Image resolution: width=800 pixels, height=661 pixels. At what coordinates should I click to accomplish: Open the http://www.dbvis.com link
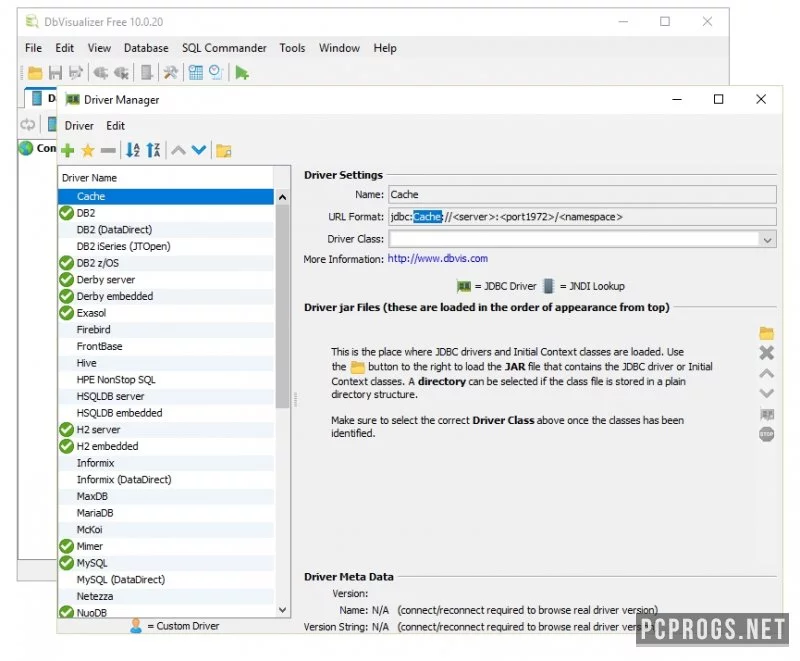(x=438, y=259)
